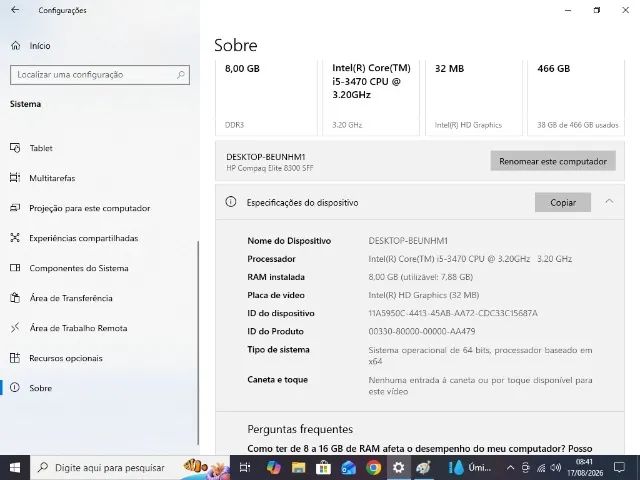Screen dimensions: 640x480
Task: Open Outlook from the taskbar
Action: coord(348,468)
